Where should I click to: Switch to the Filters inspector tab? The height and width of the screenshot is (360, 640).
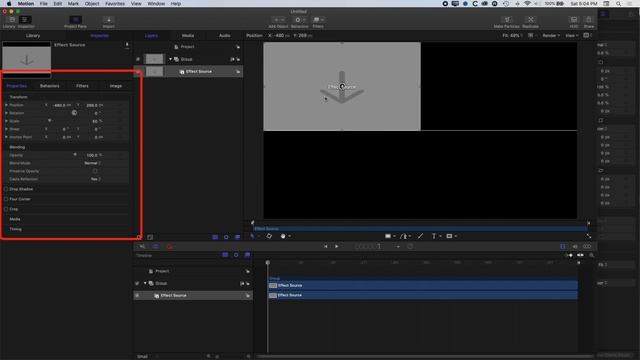(x=82, y=86)
